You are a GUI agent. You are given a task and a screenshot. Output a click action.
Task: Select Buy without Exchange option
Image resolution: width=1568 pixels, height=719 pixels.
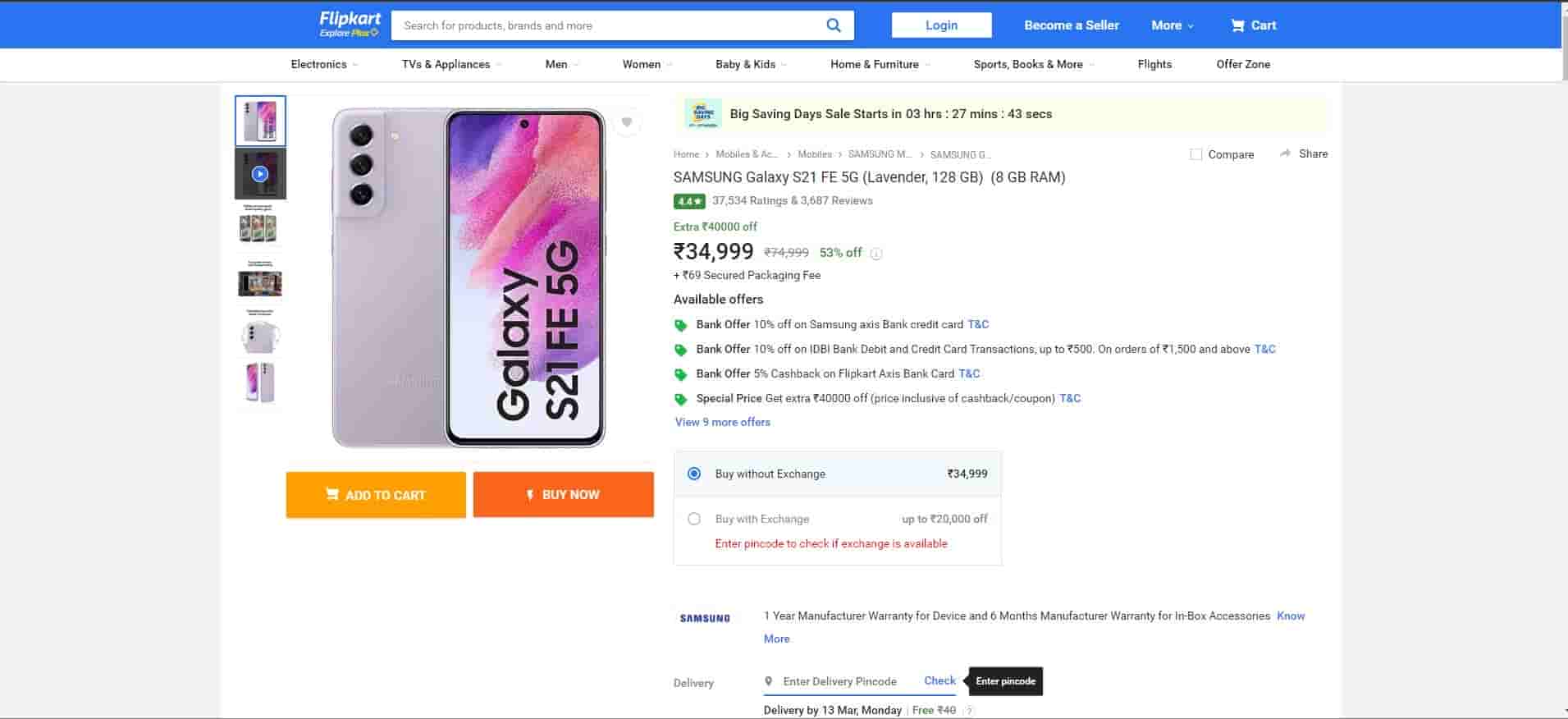pos(694,474)
